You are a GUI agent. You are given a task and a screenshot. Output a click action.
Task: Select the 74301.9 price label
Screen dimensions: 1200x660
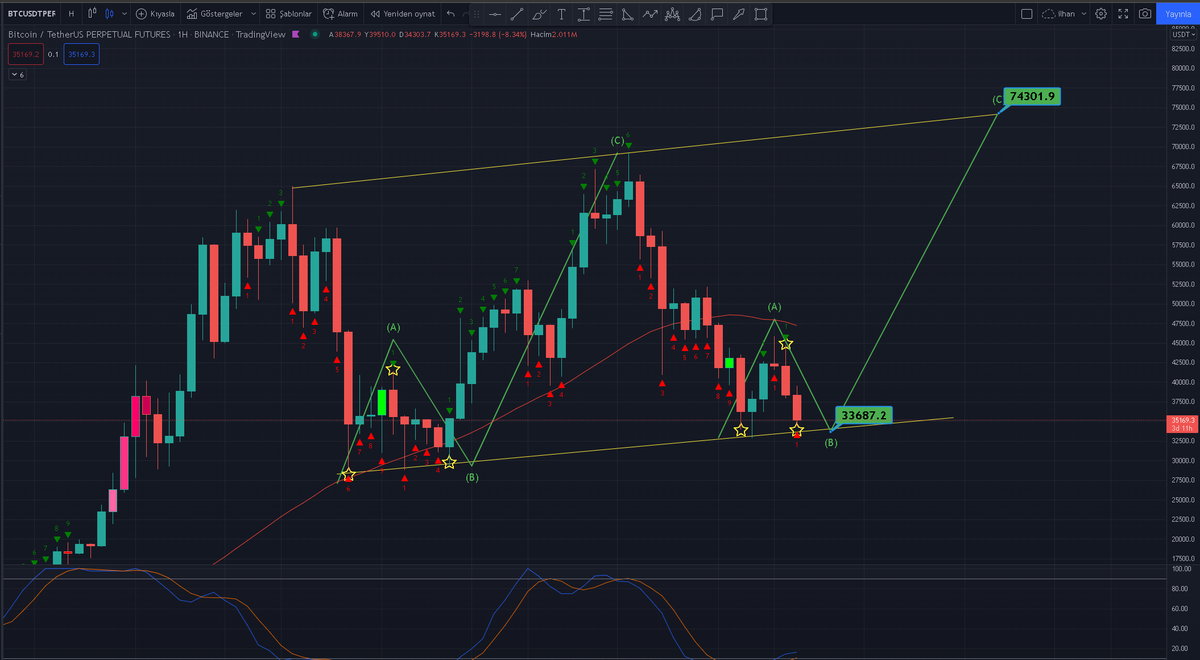[x=1033, y=97]
